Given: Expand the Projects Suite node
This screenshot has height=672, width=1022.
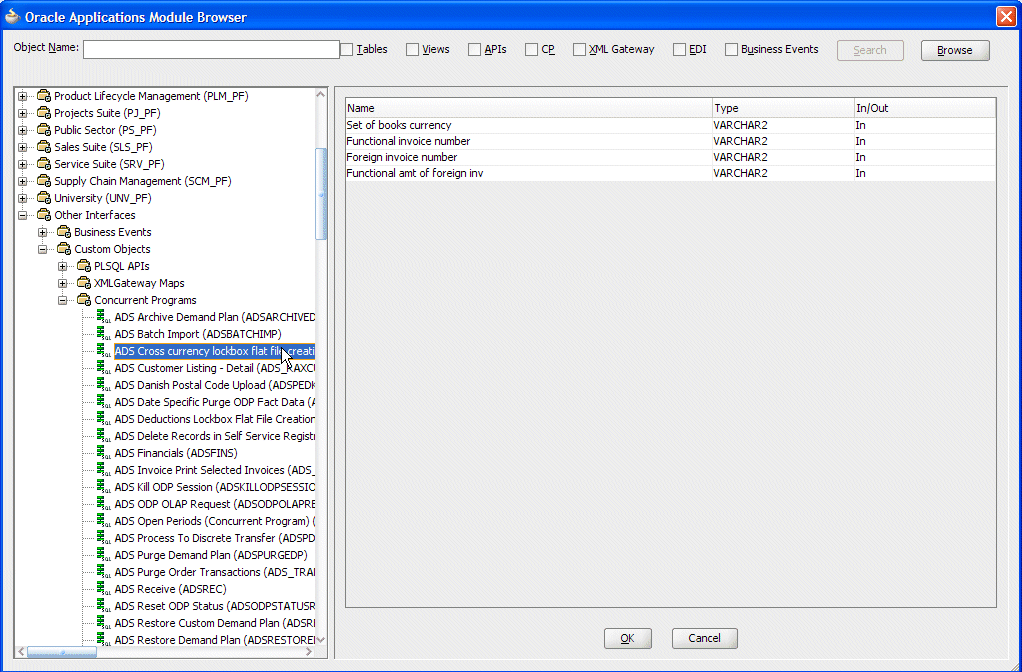Looking at the screenshot, I should (23, 113).
